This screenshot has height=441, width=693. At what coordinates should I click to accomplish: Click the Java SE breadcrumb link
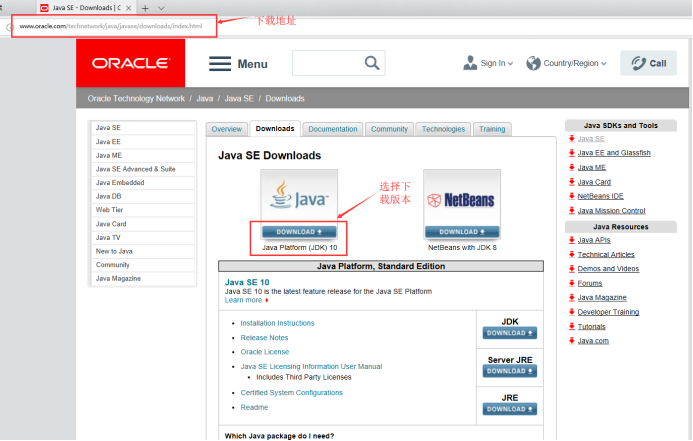[239, 99]
